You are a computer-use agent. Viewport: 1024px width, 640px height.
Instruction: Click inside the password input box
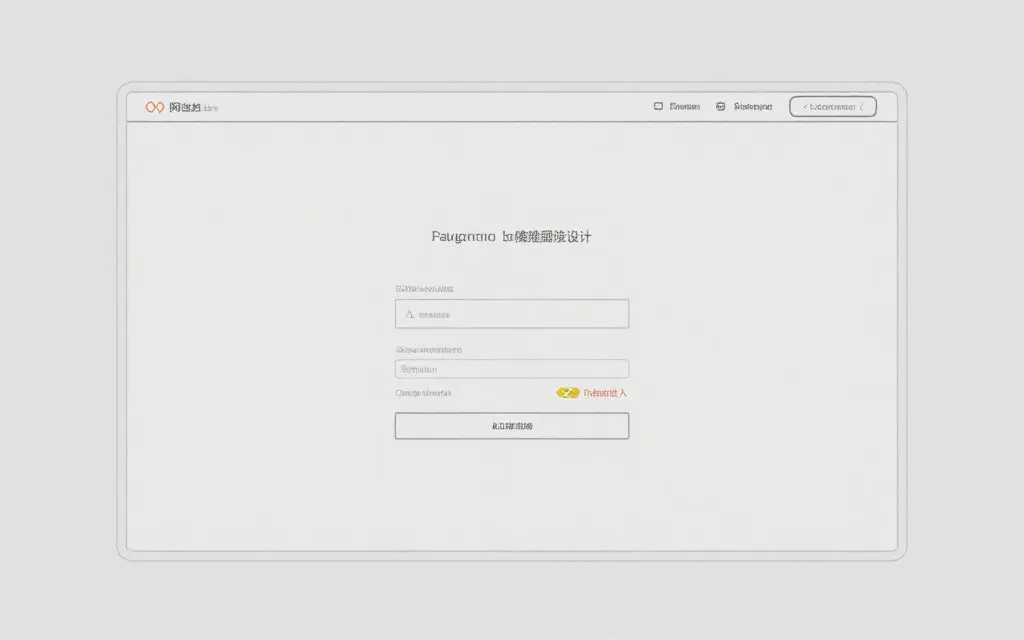tap(511, 368)
